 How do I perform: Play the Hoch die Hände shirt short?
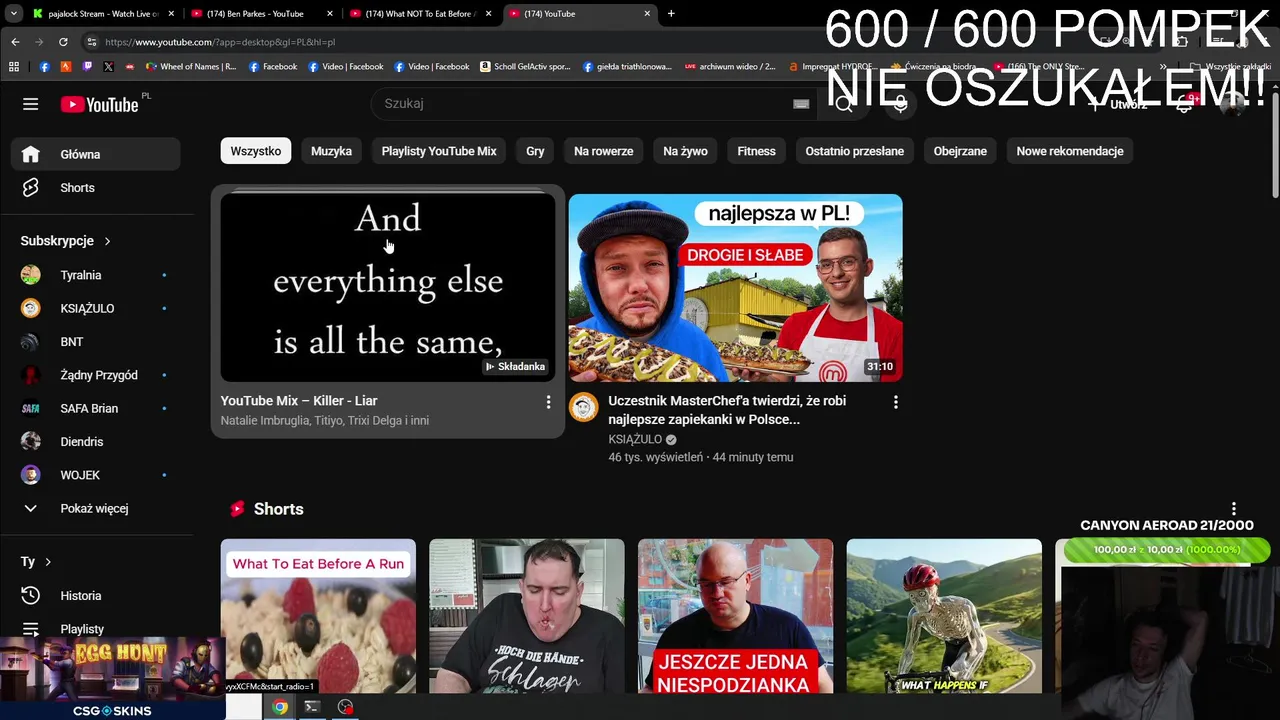click(527, 616)
